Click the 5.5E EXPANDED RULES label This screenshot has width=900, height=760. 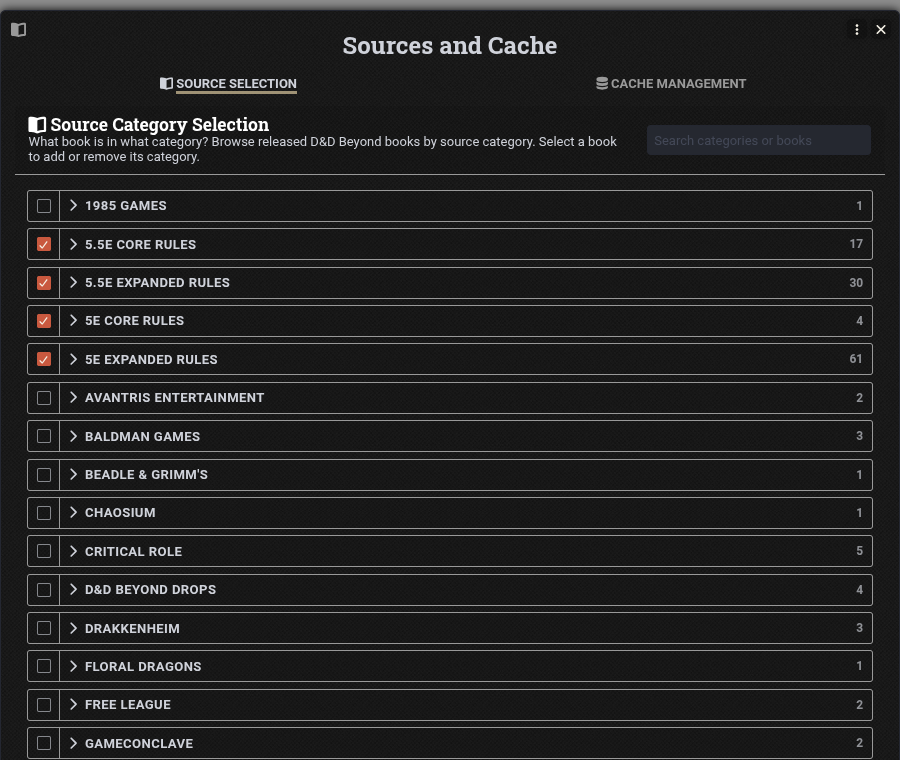(157, 282)
